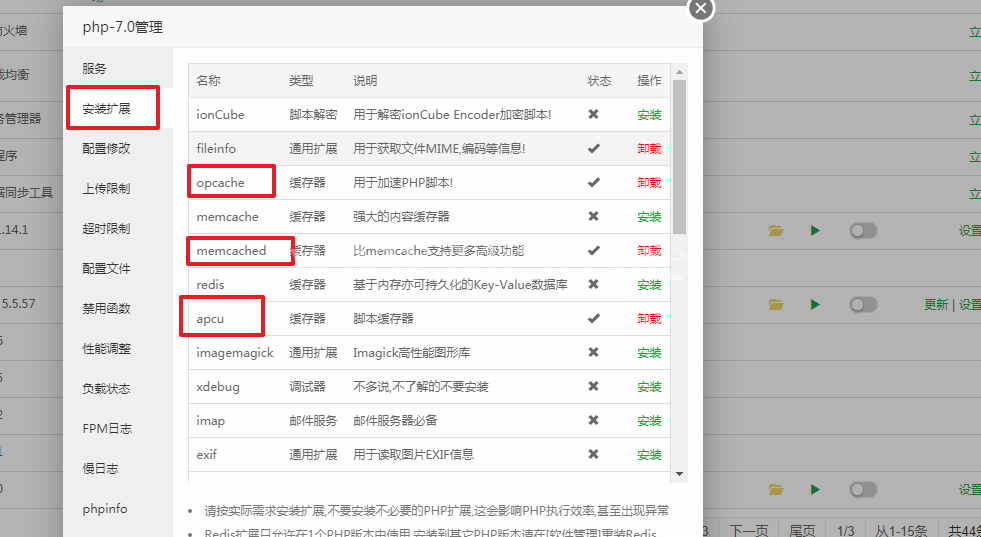Open the 上传限制 tab
Viewport: 981px width, 537px height.
pyautogui.click(x=106, y=188)
